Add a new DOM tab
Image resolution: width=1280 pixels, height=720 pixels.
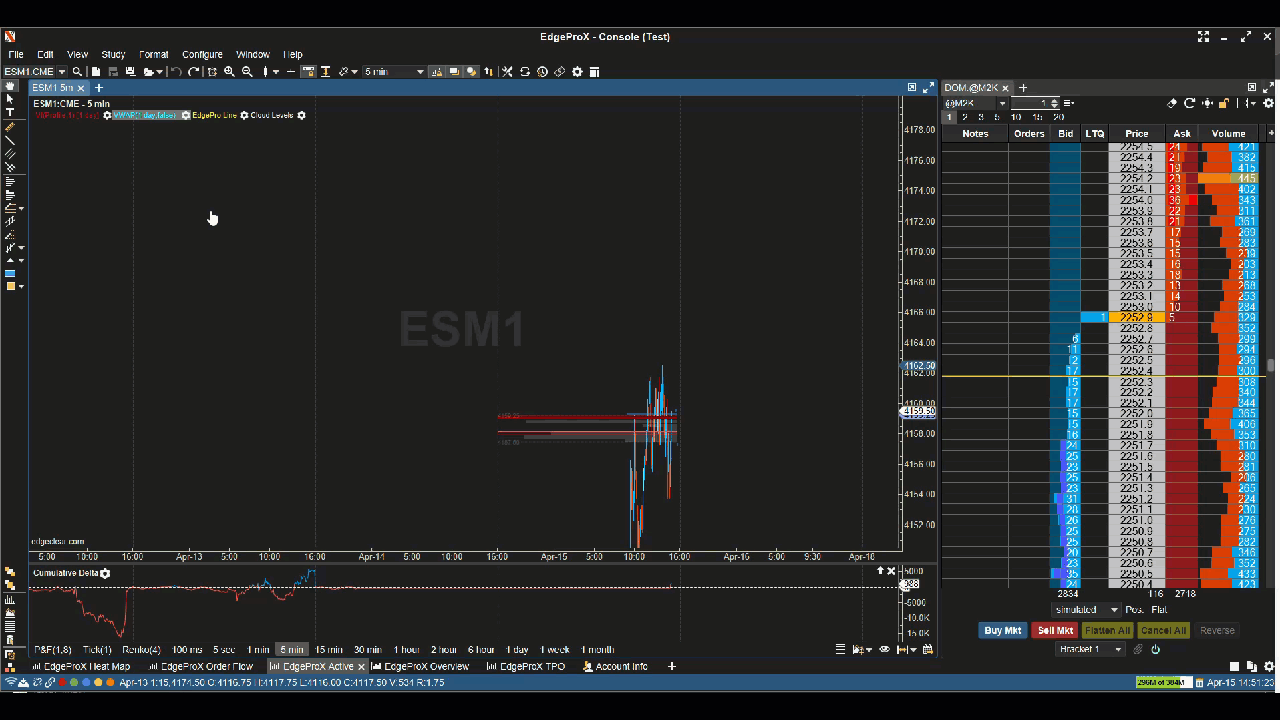pyautogui.click(x=1023, y=88)
